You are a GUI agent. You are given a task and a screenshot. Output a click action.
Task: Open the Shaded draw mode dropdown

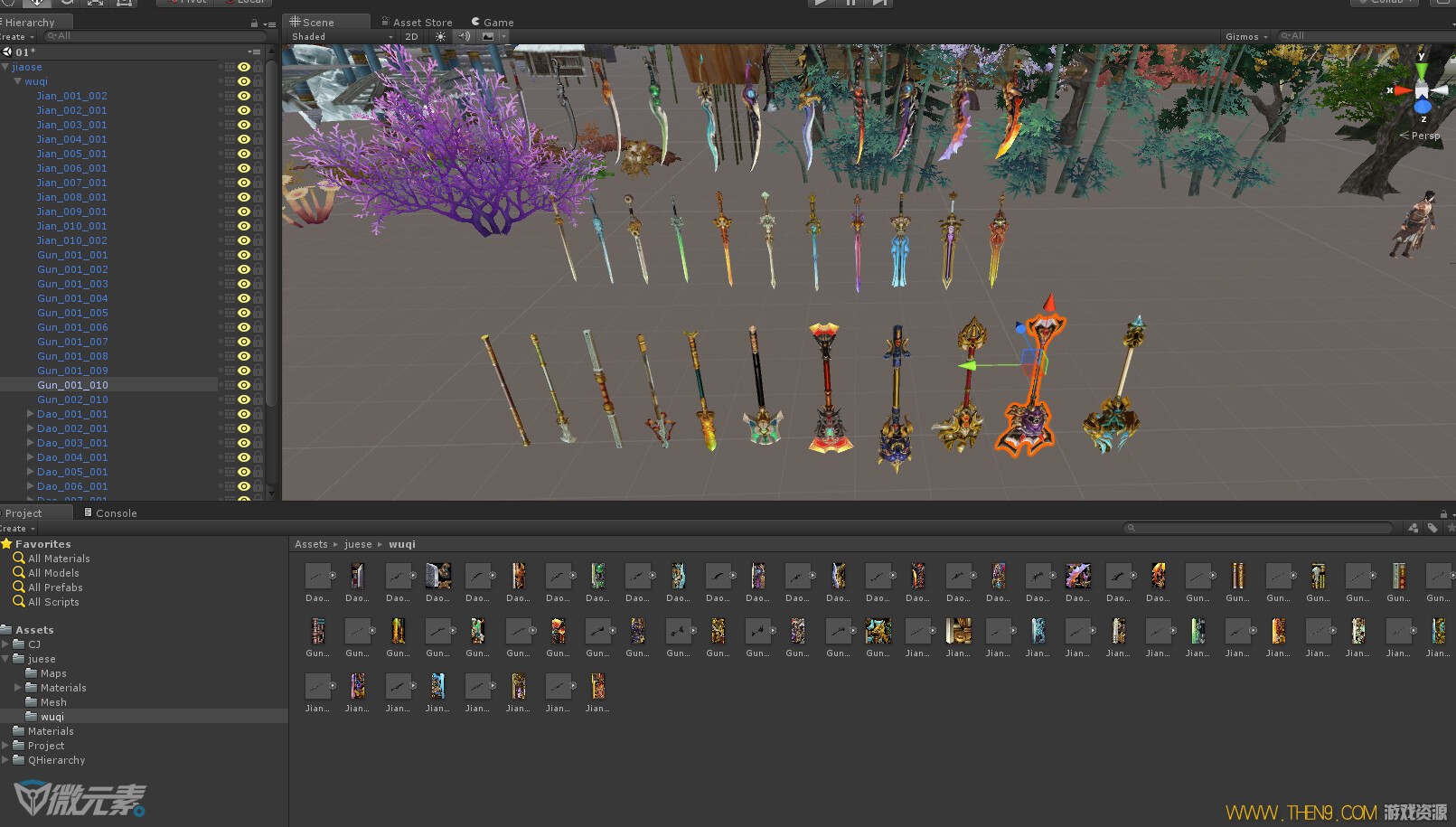[x=342, y=37]
